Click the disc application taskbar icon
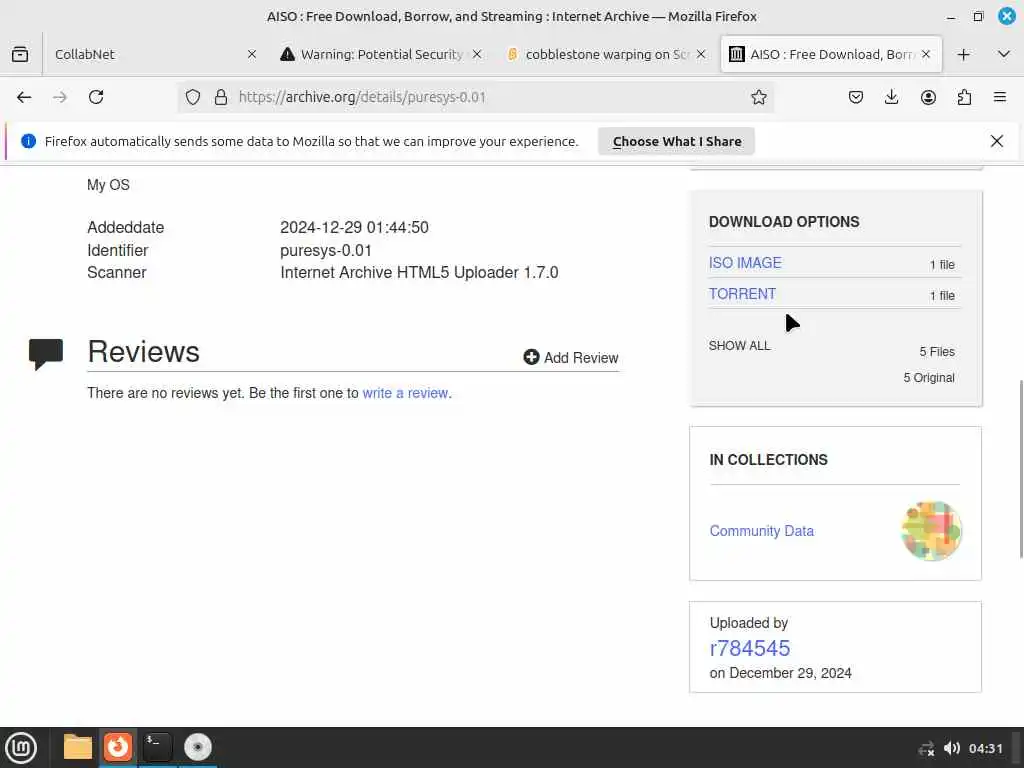Screen dimensions: 1024x768 pos(198,747)
